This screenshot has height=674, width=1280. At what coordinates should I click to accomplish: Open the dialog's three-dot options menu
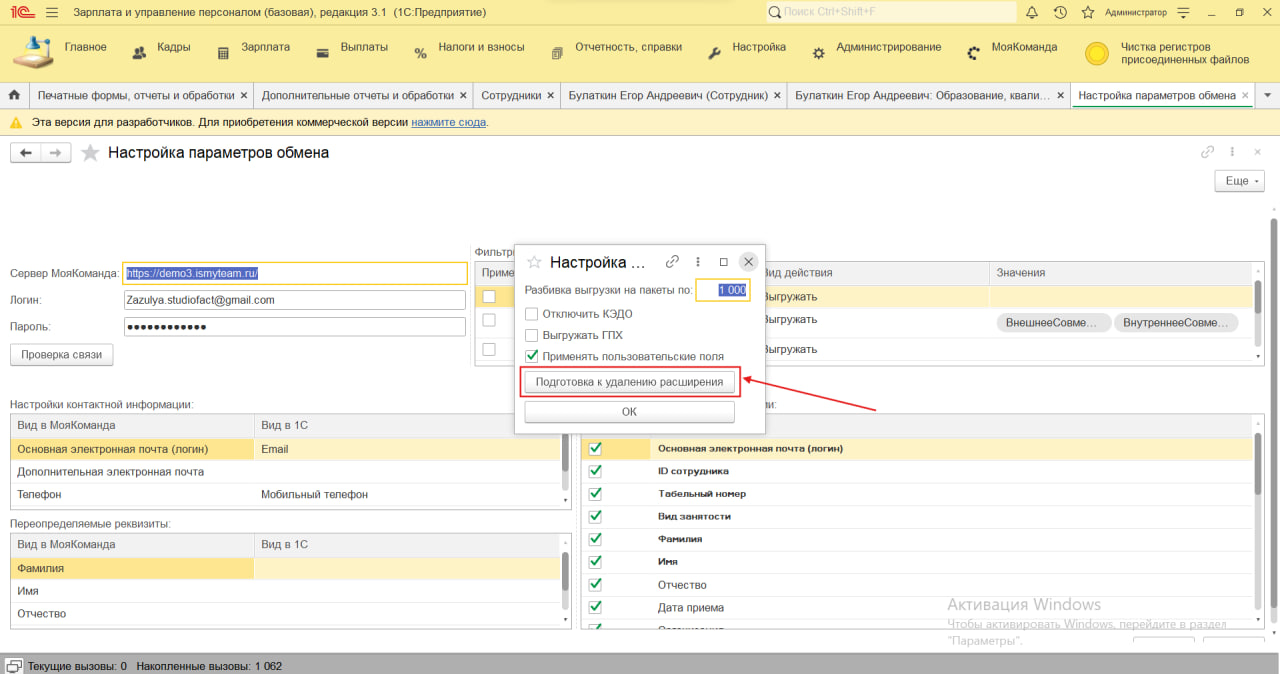tap(698, 262)
